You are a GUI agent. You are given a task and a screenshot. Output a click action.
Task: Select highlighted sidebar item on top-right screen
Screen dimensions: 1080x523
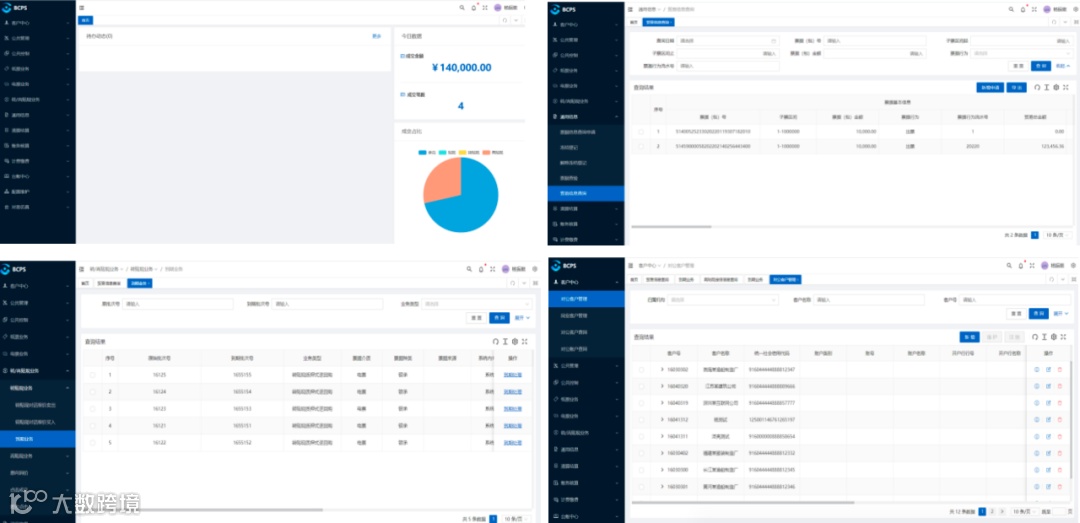click(586, 194)
